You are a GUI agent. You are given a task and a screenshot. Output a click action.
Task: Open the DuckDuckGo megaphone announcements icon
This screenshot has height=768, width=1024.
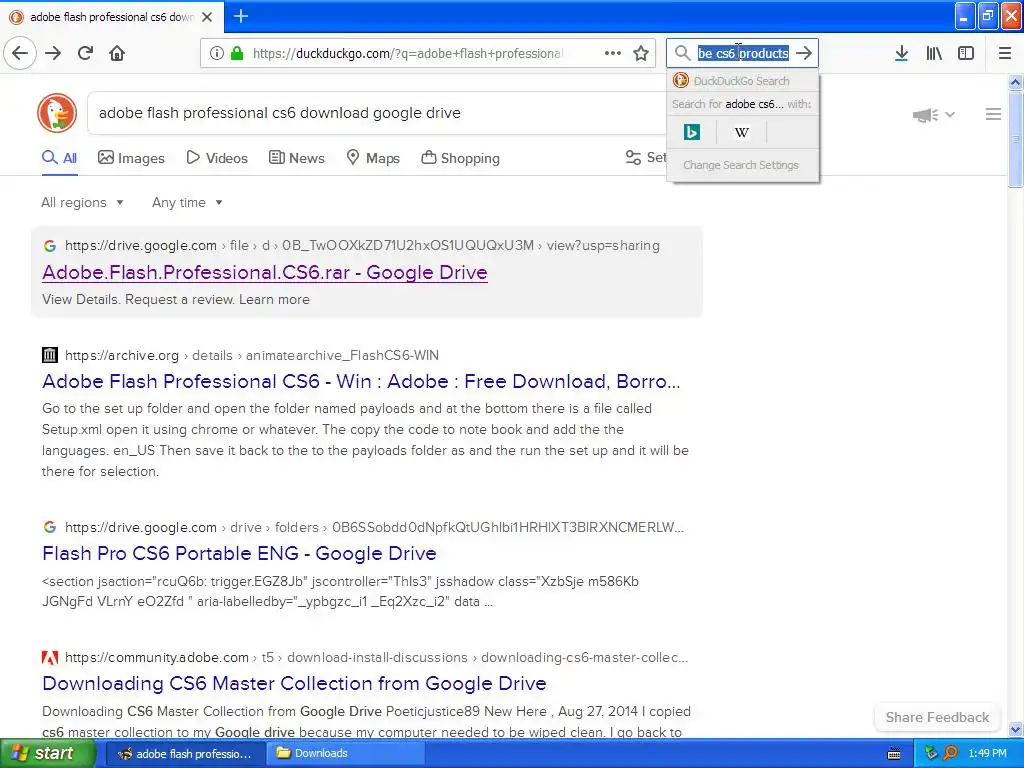(925, 115)
